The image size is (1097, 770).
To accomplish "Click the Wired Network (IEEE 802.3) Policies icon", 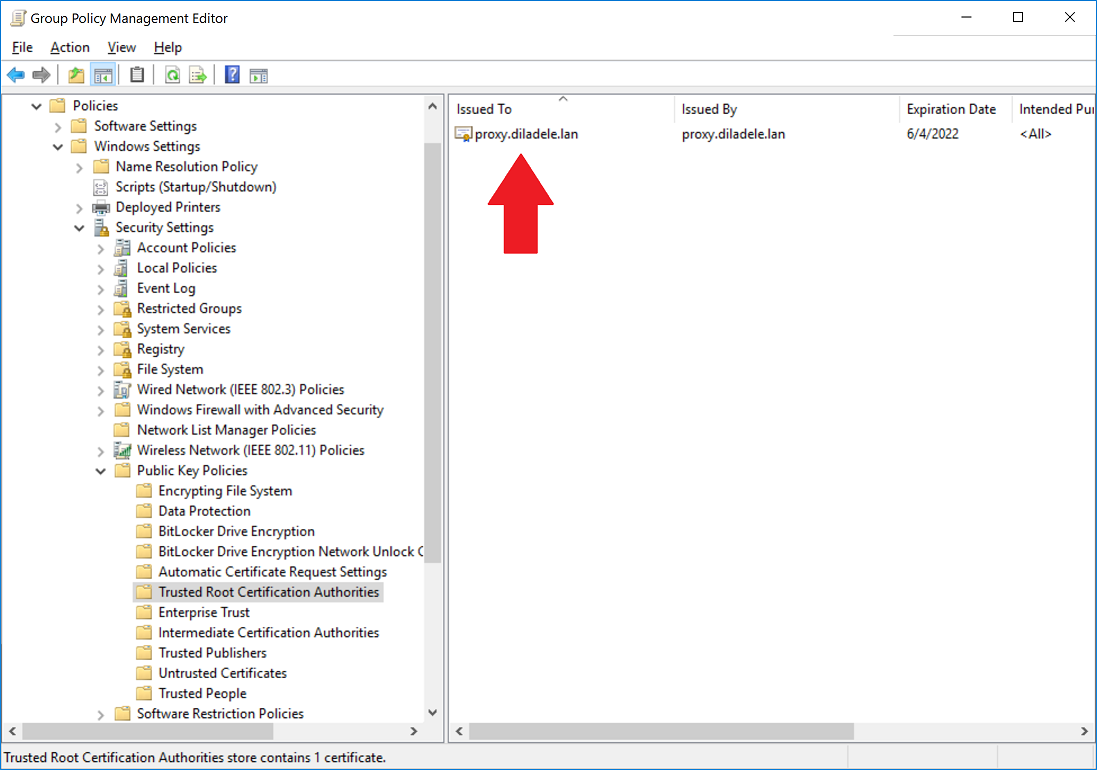I will click(x=122, y=390).
